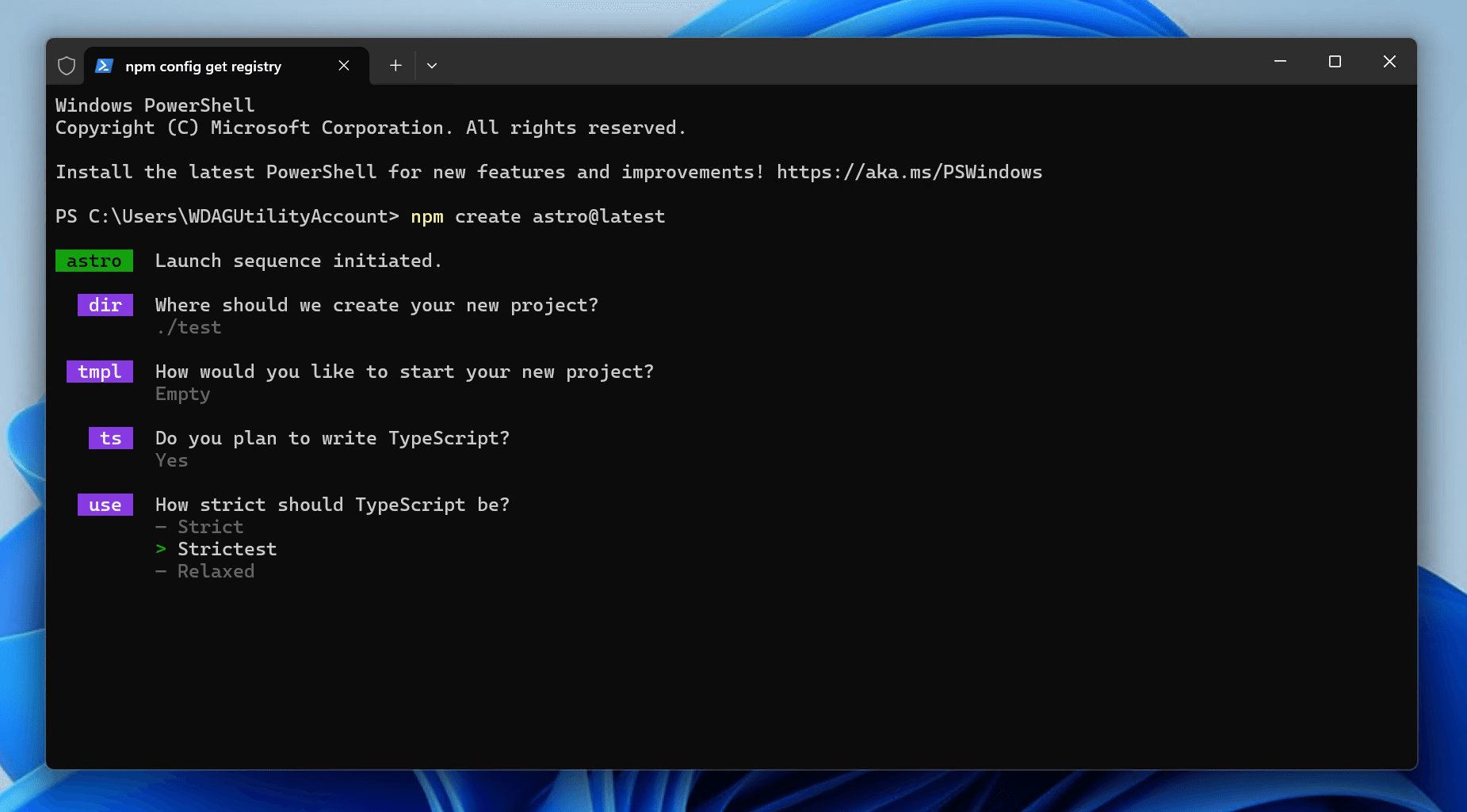
Task: Close the Windows Terminal window
Action: [x=1389, y=61]
